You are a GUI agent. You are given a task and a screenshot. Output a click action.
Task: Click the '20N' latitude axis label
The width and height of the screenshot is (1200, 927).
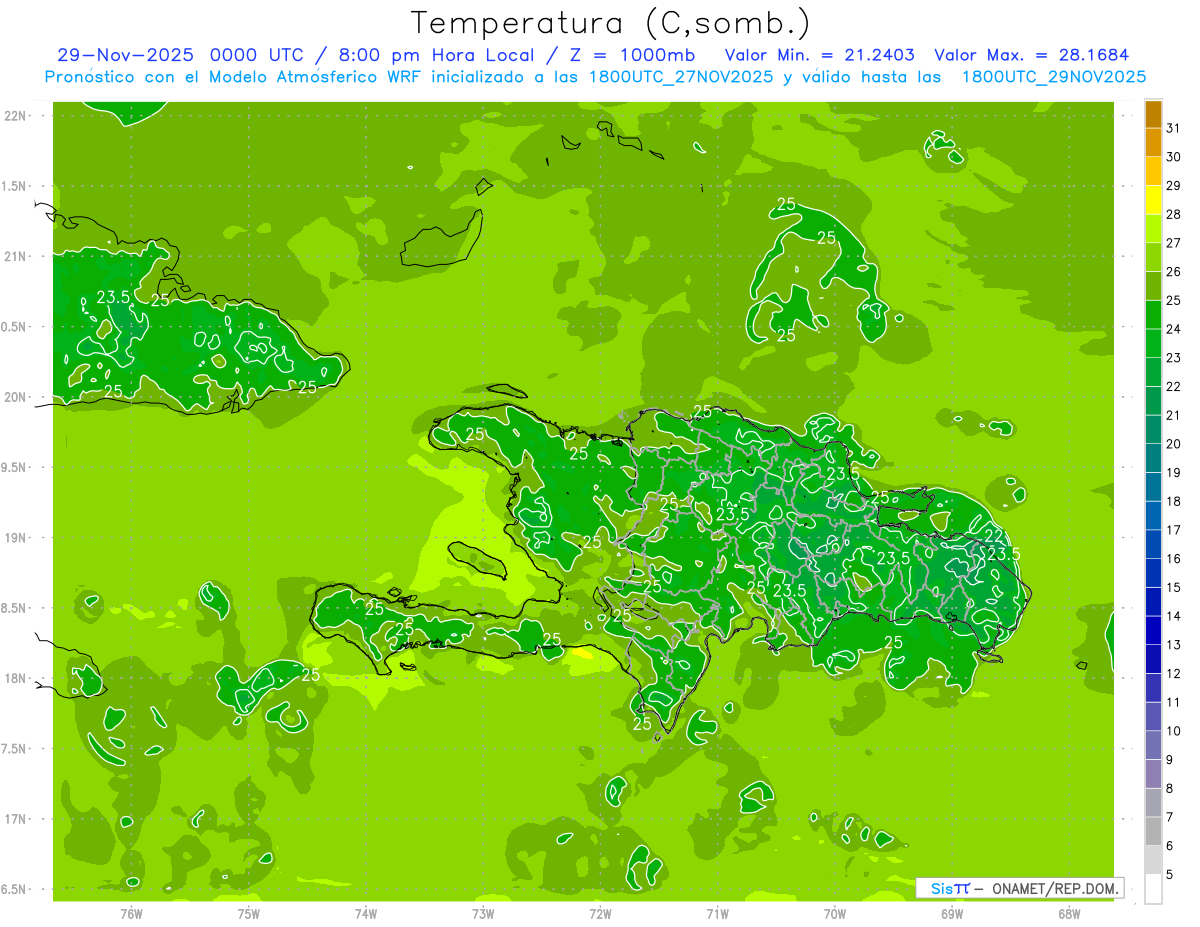tap(16, 397)
